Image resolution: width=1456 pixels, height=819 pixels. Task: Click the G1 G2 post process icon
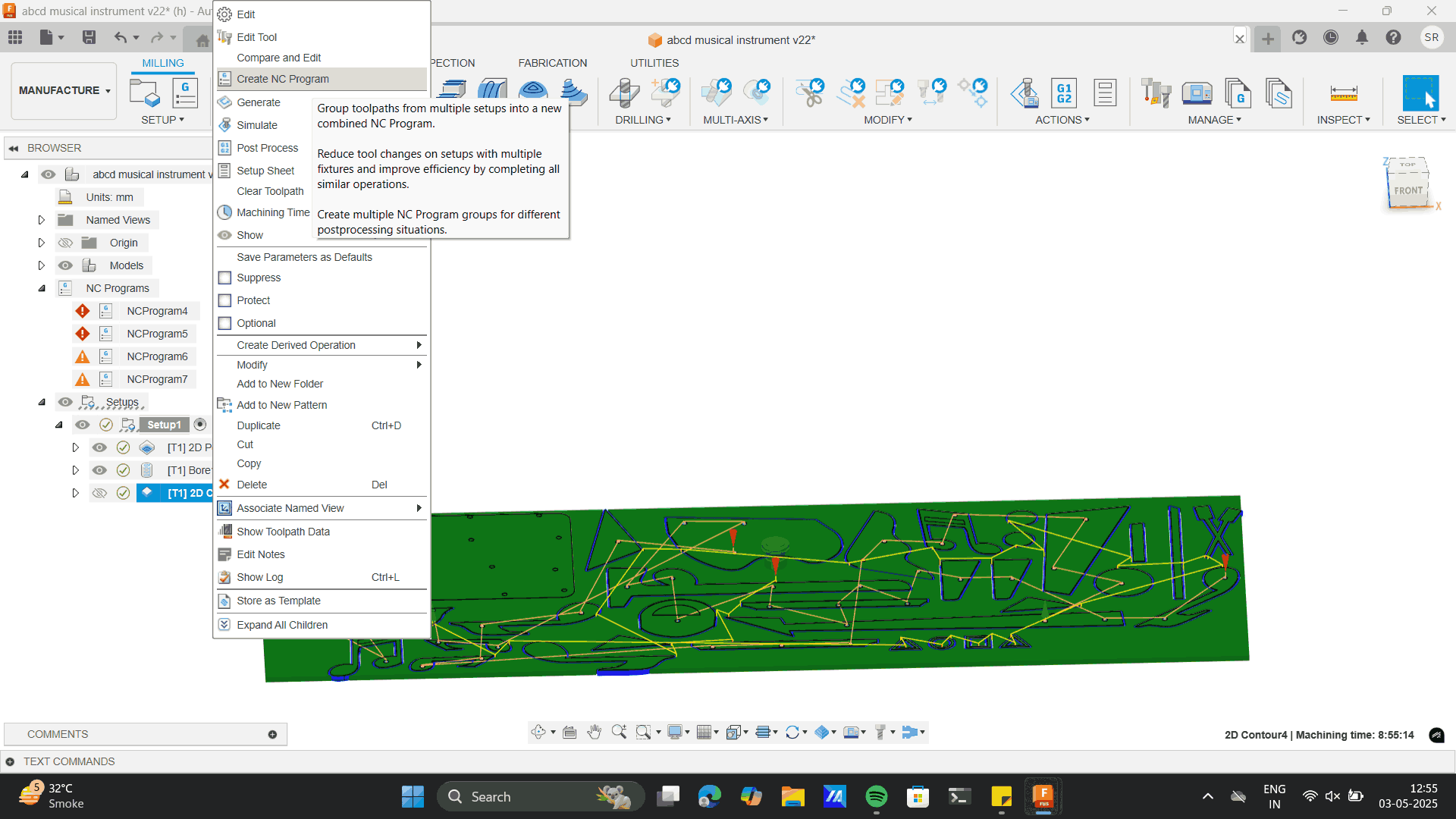(1064, 93)
